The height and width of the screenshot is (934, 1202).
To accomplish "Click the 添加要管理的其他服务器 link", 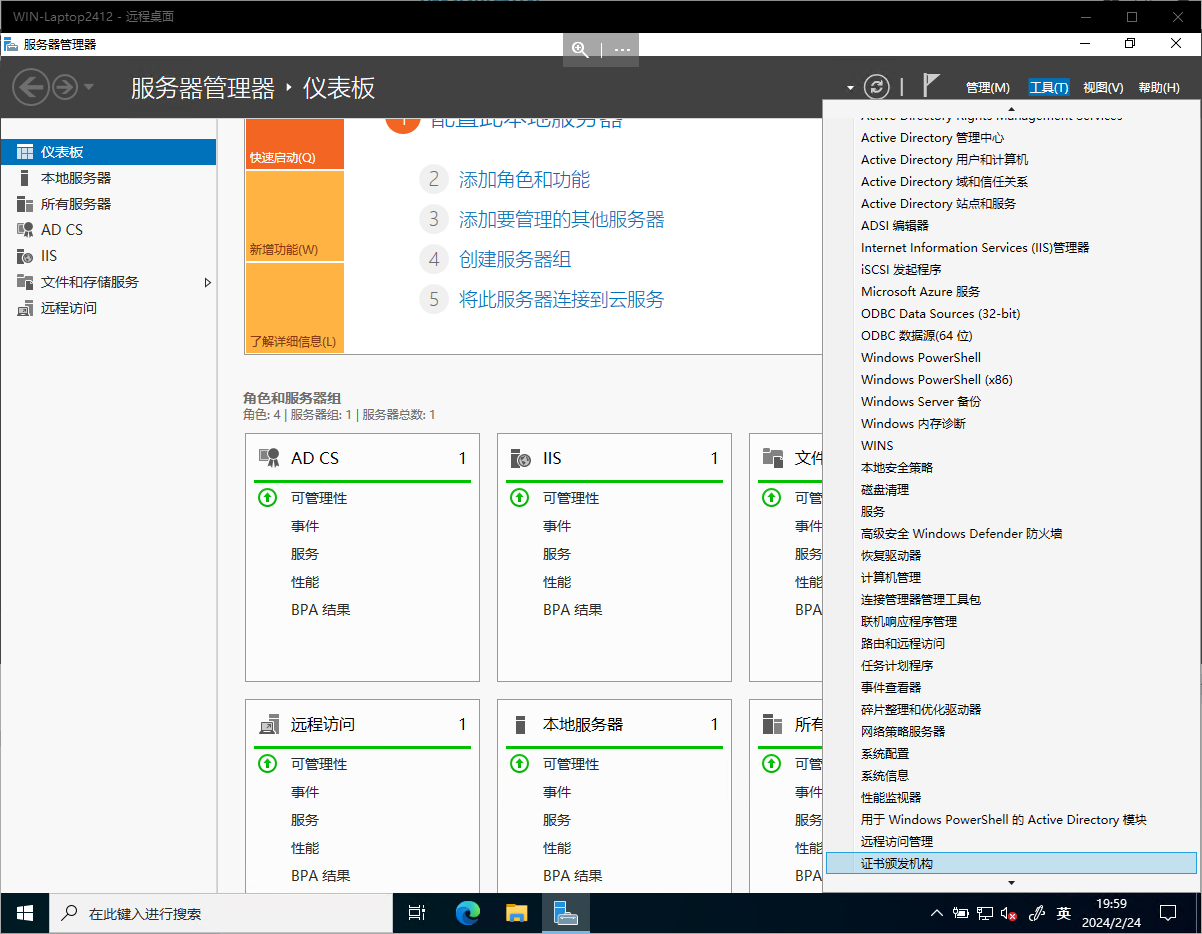I will coord(561,220).
